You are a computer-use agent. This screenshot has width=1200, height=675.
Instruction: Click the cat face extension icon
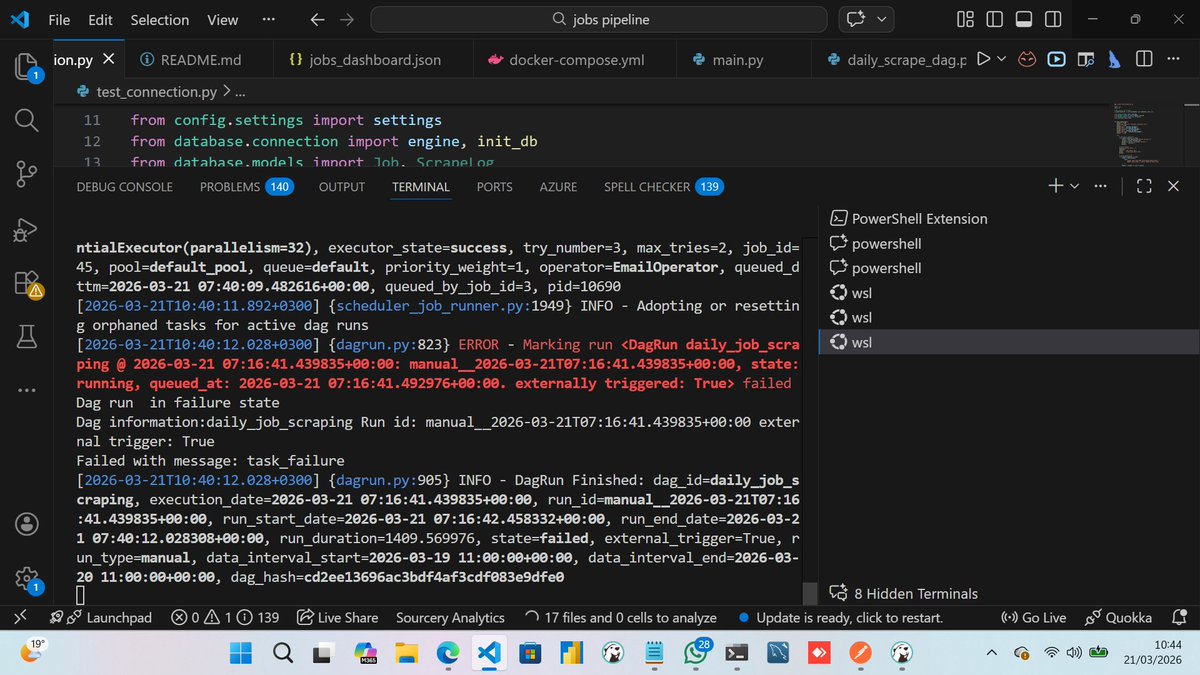point(1027,60)
